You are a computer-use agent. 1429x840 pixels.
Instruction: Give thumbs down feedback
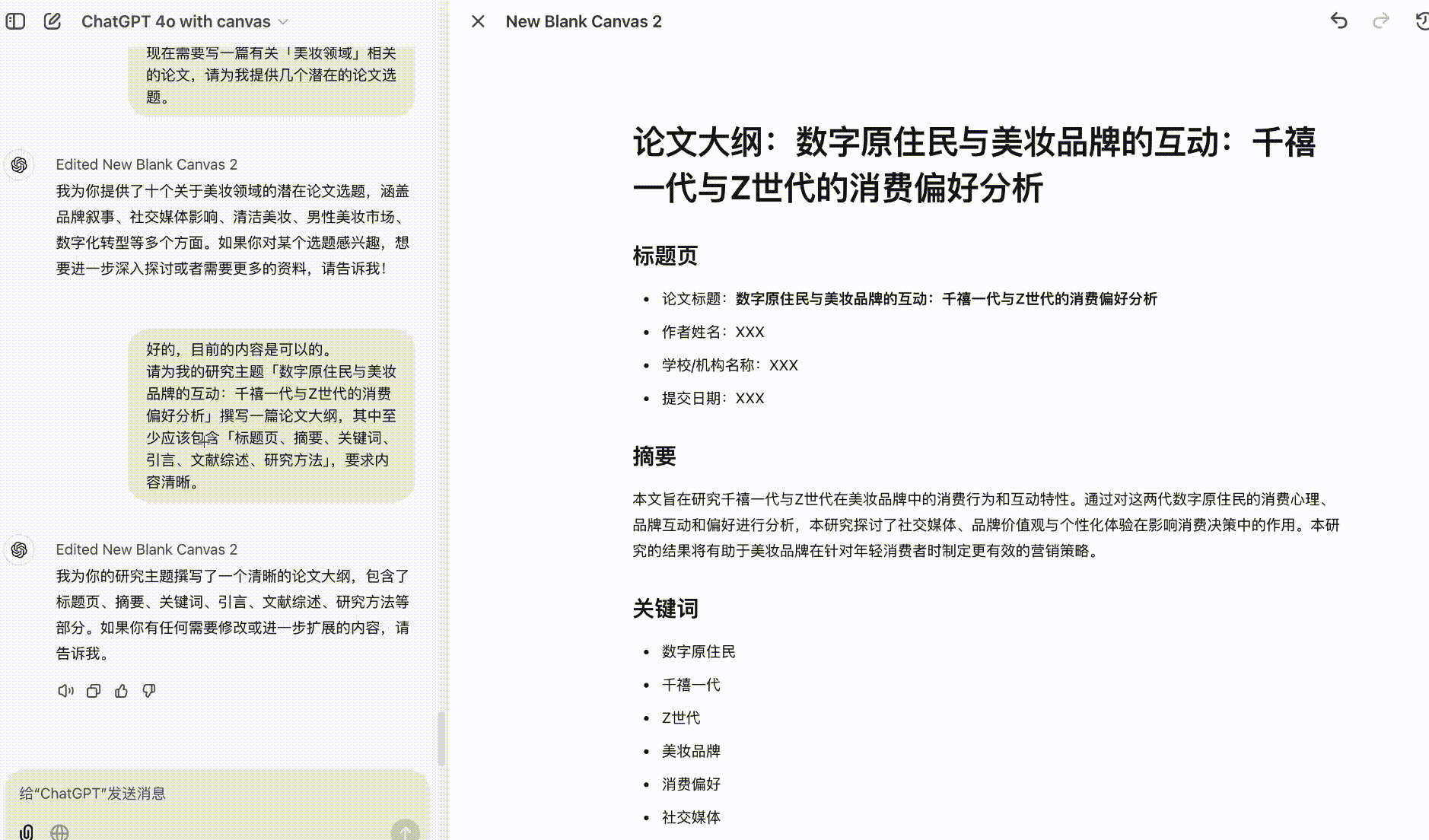149,691
